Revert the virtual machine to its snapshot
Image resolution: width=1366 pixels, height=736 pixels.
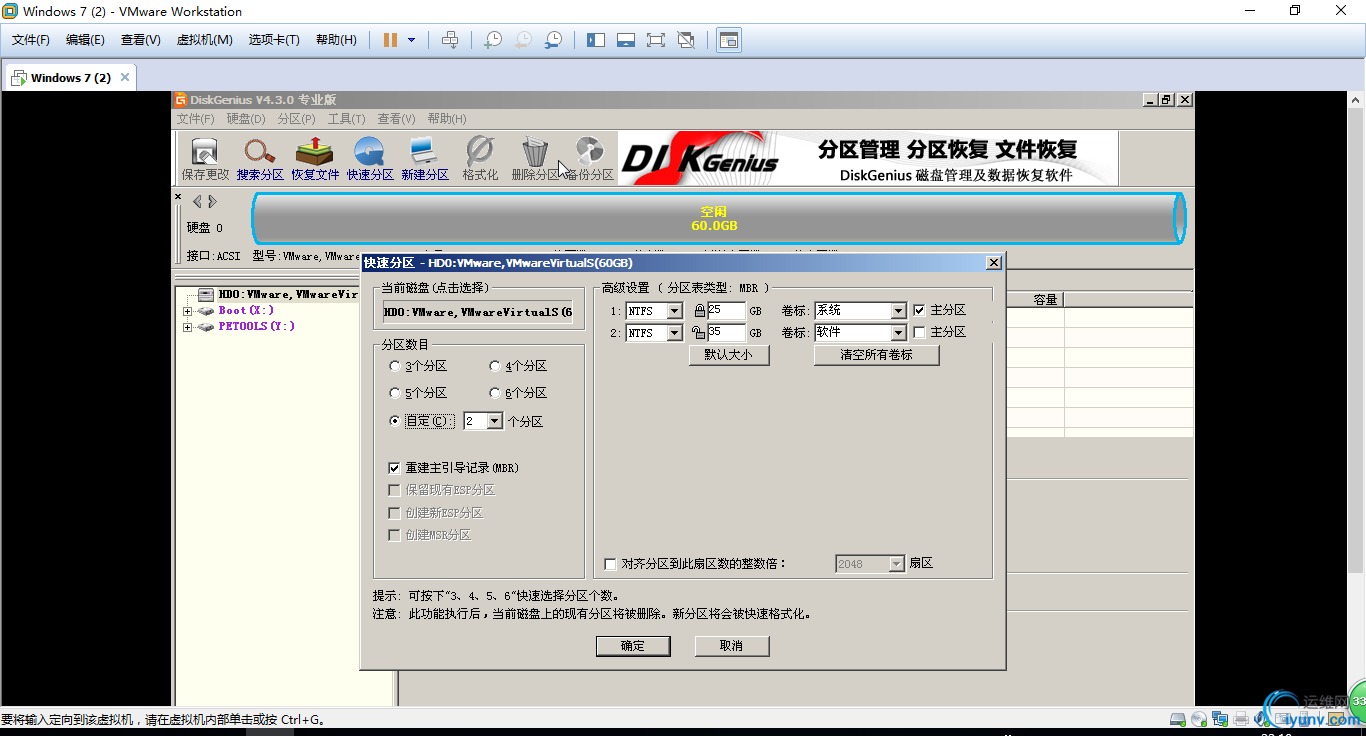[x=522, y=40]
